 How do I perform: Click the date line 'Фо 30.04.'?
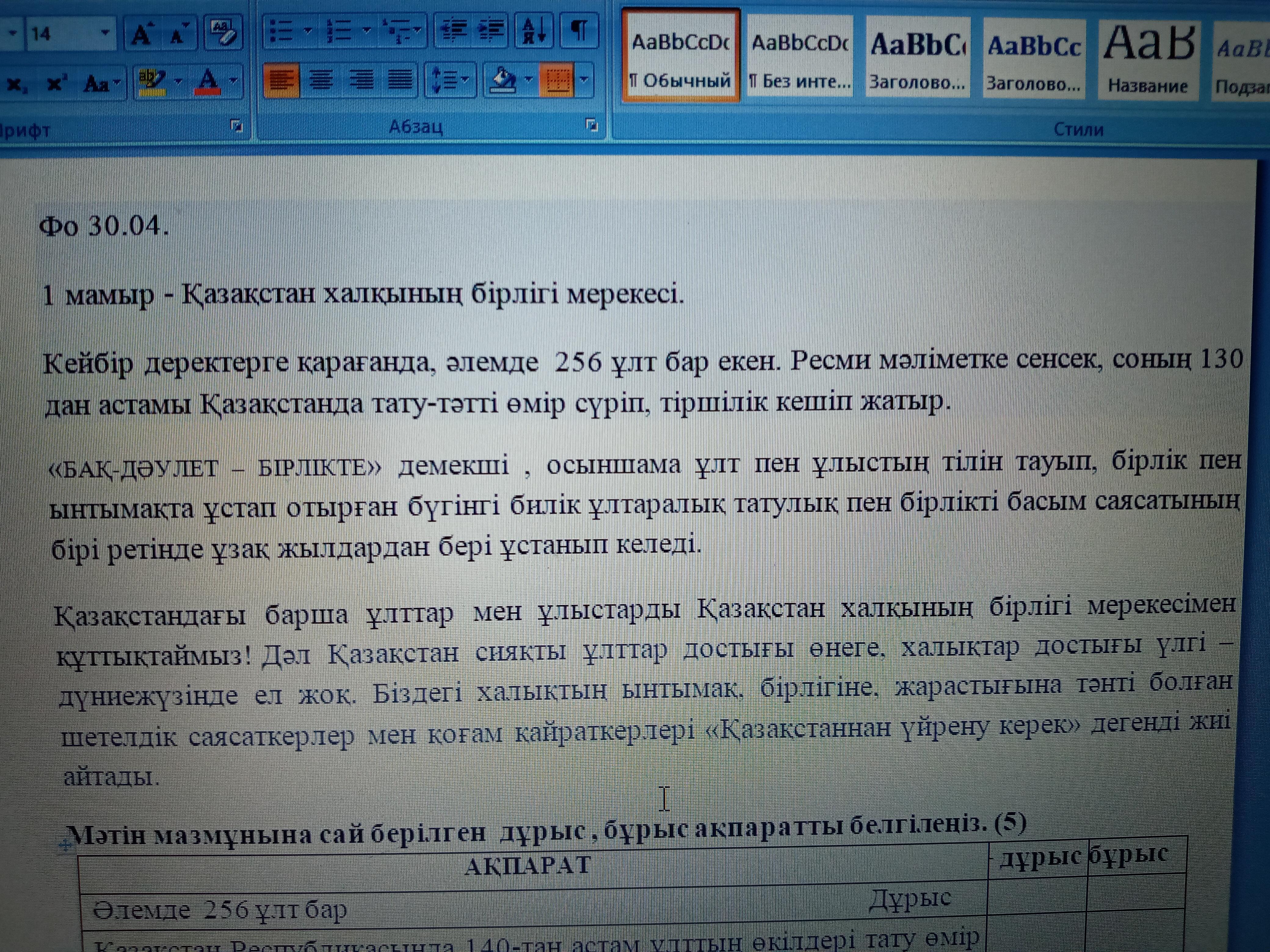click(x=104, y=226)
